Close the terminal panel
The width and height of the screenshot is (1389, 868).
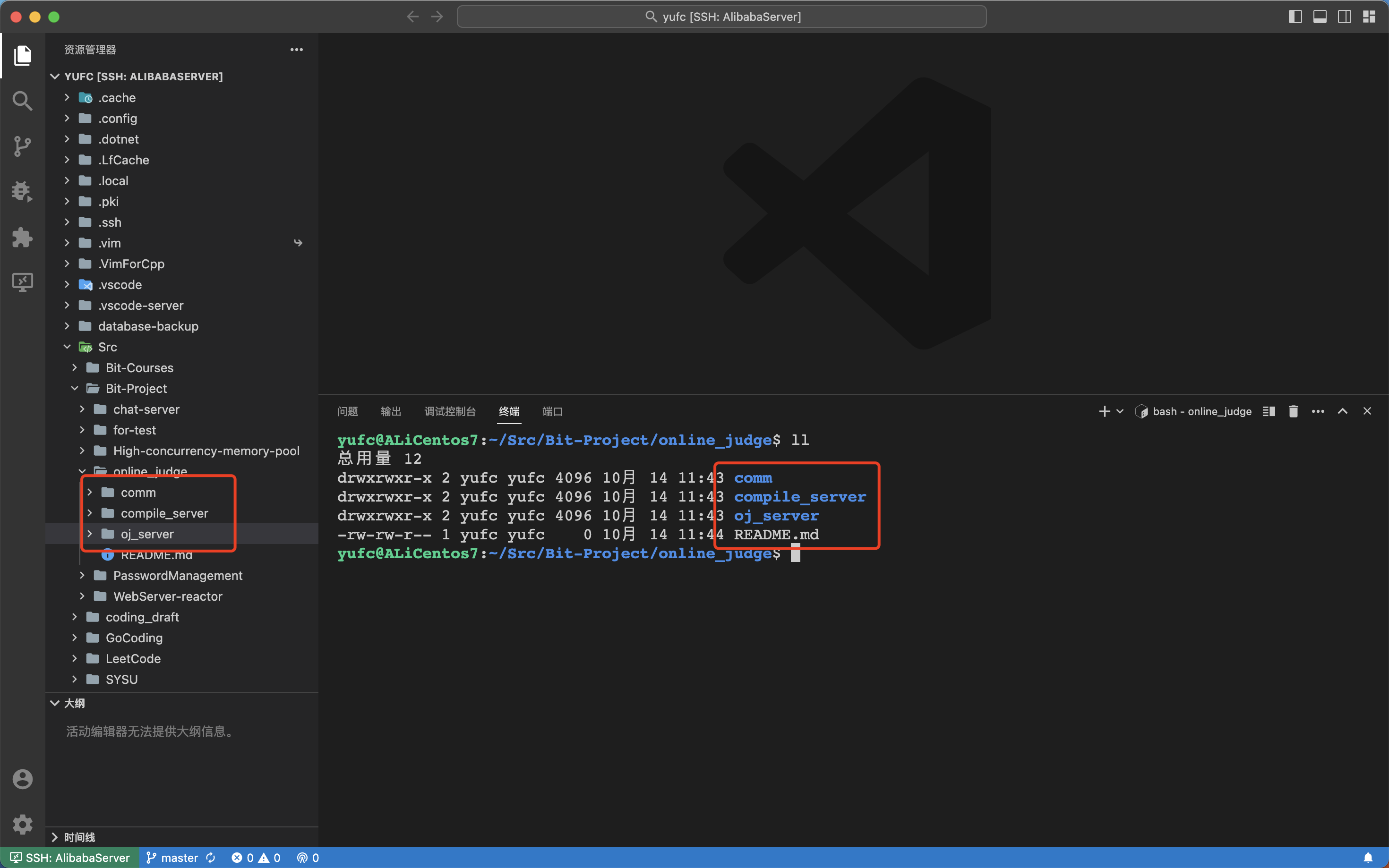[x=1367, y=411]
